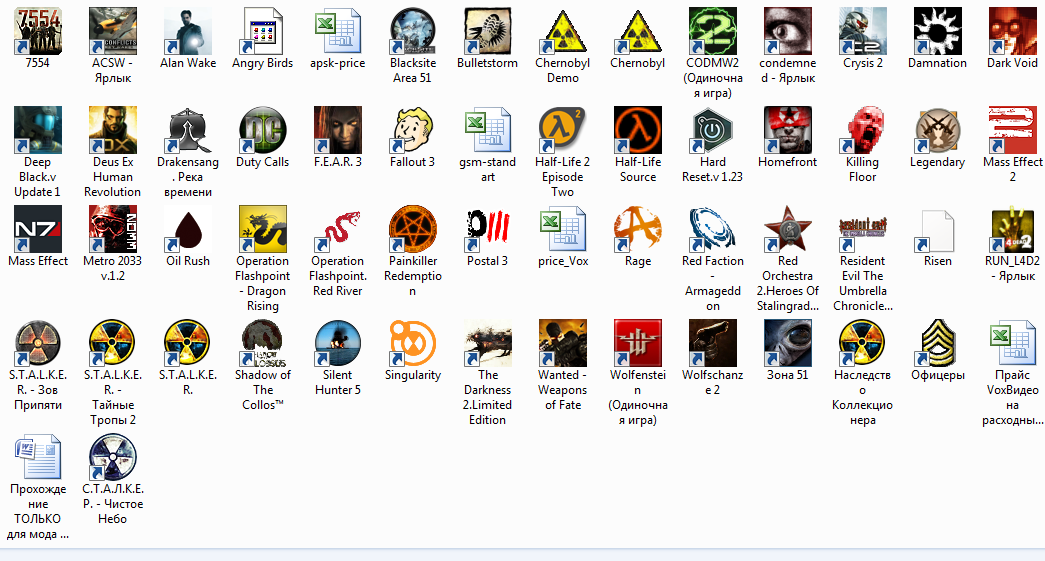Open the Зона 51 alien icon
This screenshot has width=1045, height=561.
(788, 343)
